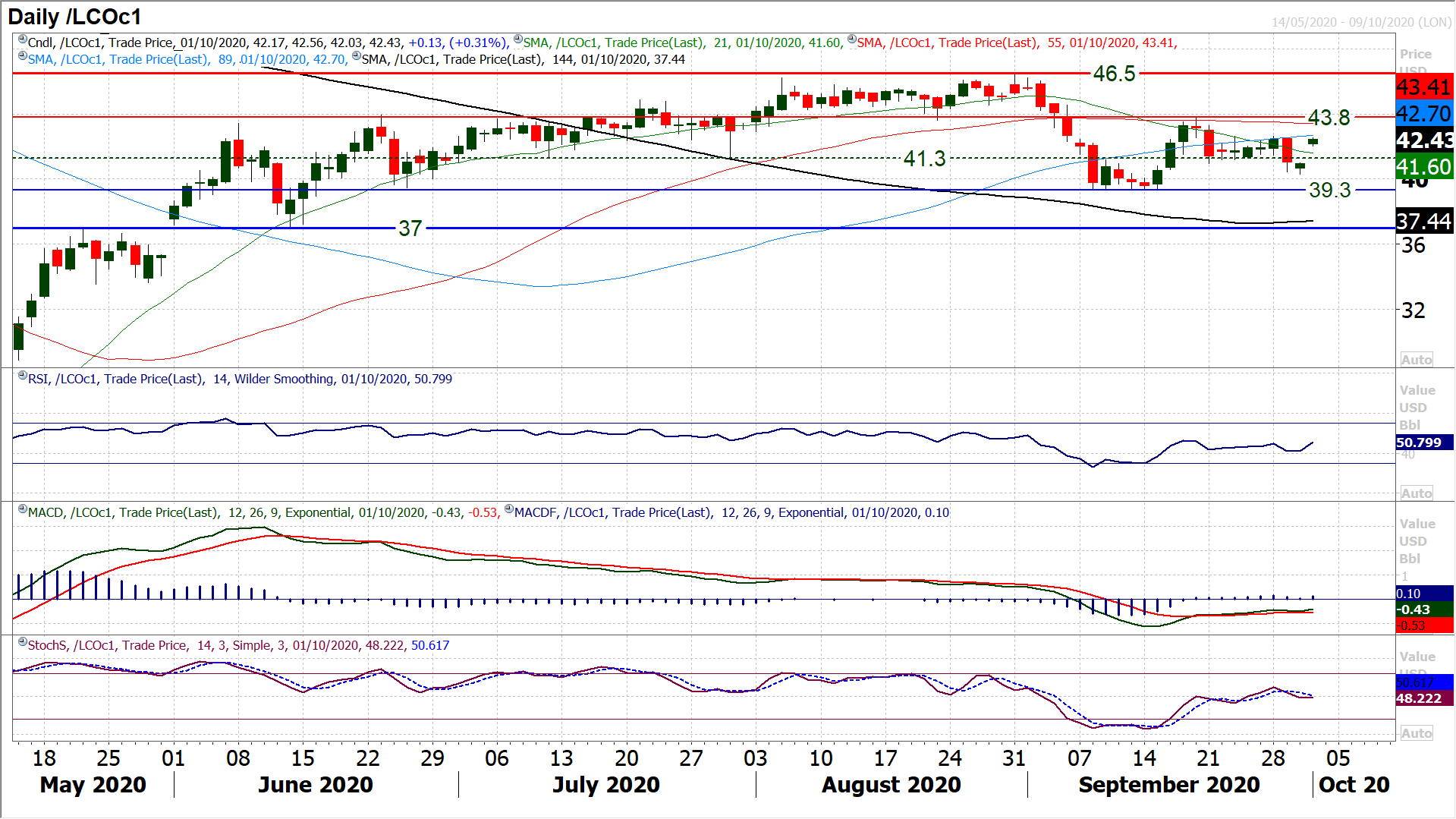Click the RSI value tag 50.799
Screen dimensions: 1456x819
click(1424, 443)
